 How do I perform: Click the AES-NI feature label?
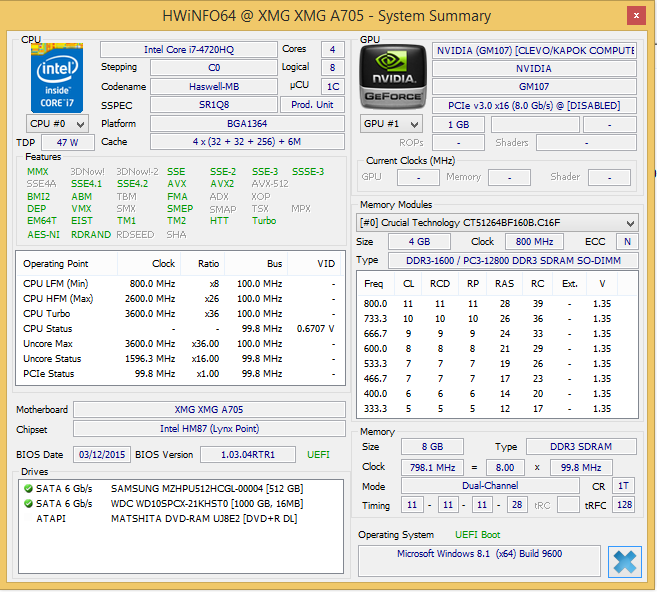(44, 235)
